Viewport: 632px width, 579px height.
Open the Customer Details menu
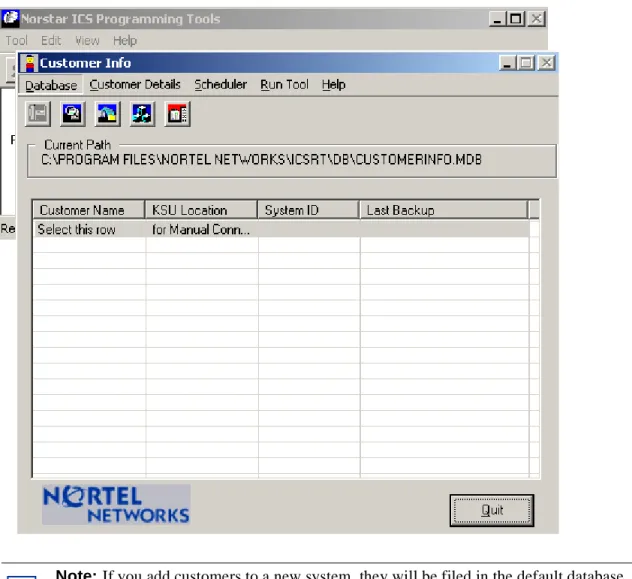point(135,85)
